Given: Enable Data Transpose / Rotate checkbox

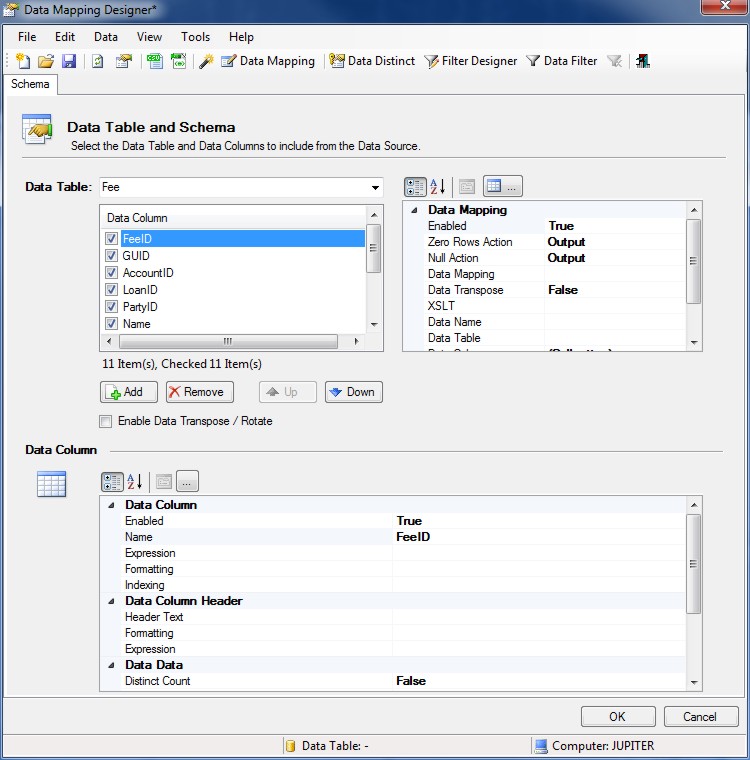Looking at the screenshot, I should click(106, 421).
